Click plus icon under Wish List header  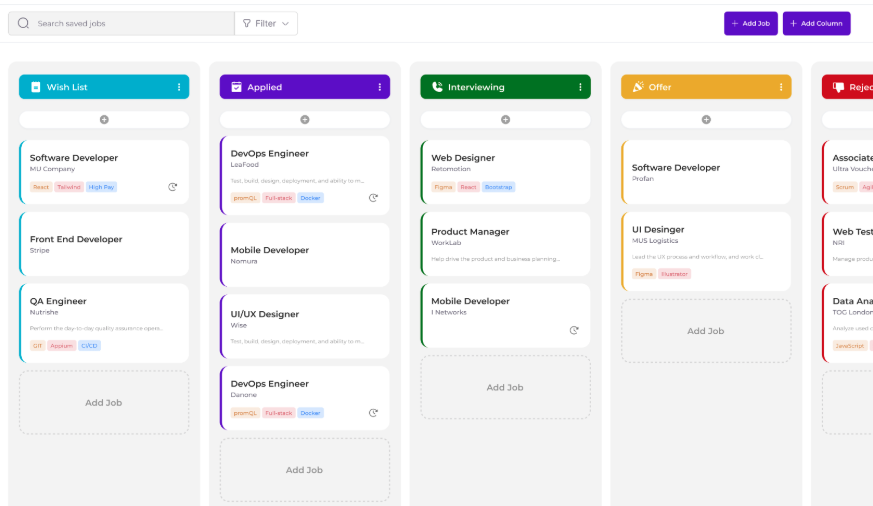pos(104,120)
